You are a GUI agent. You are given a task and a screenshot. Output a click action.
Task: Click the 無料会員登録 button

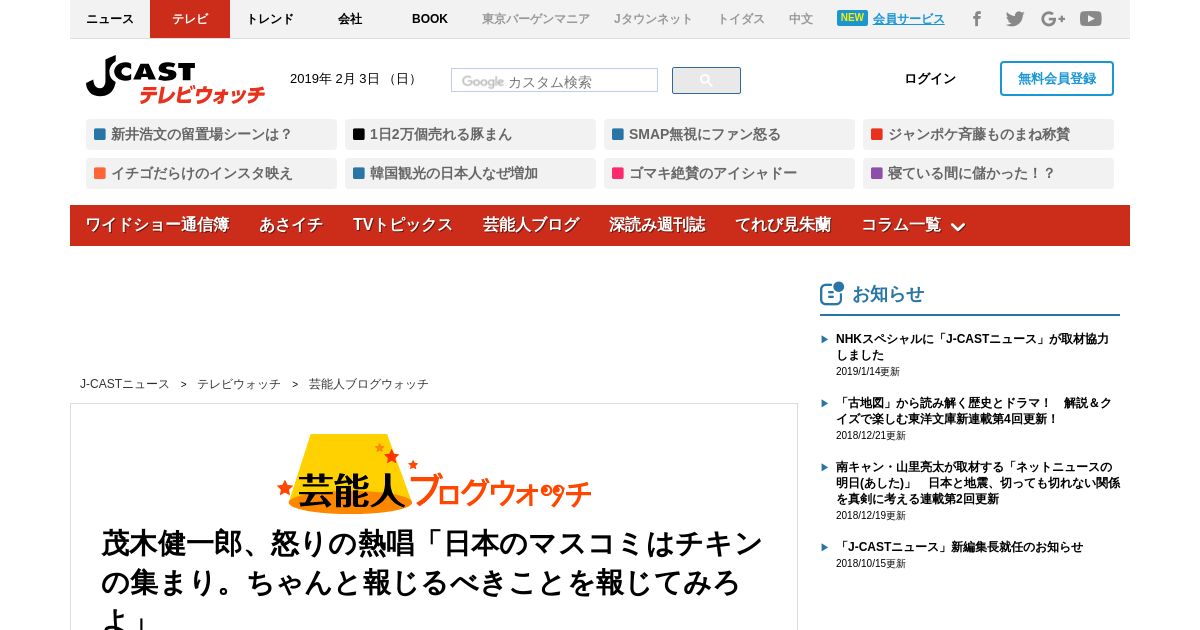click(1057, 79)
